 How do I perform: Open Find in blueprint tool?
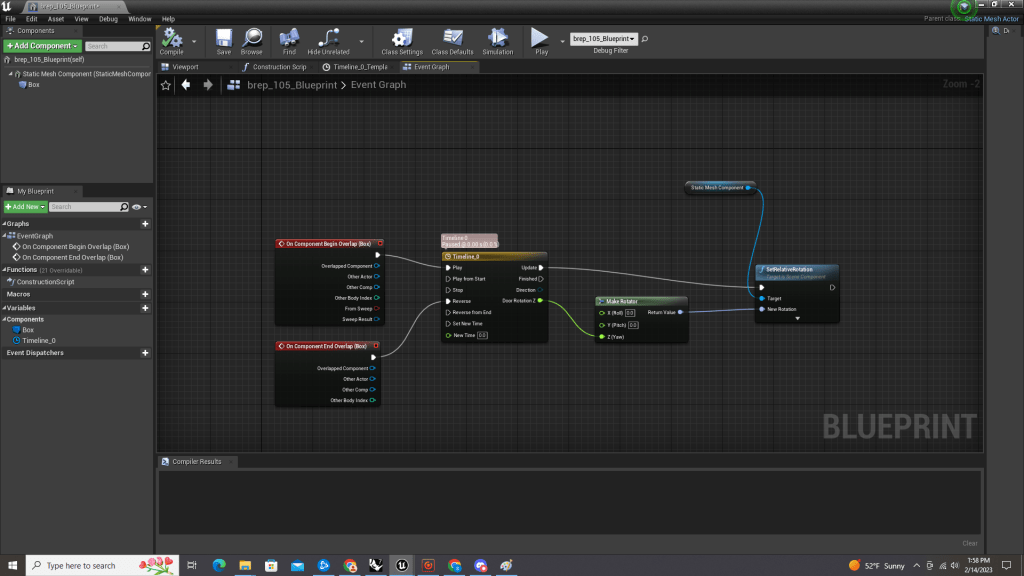289,40
